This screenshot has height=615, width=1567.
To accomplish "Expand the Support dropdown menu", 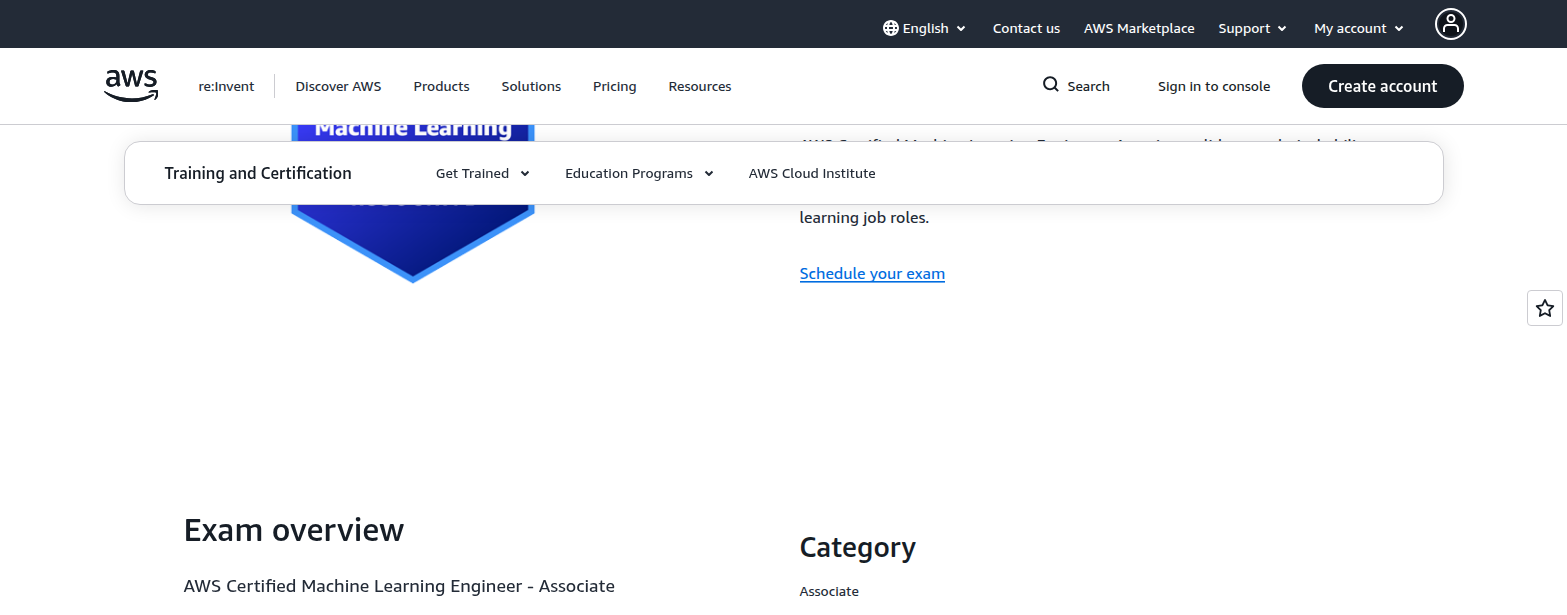I will 1252,28.
